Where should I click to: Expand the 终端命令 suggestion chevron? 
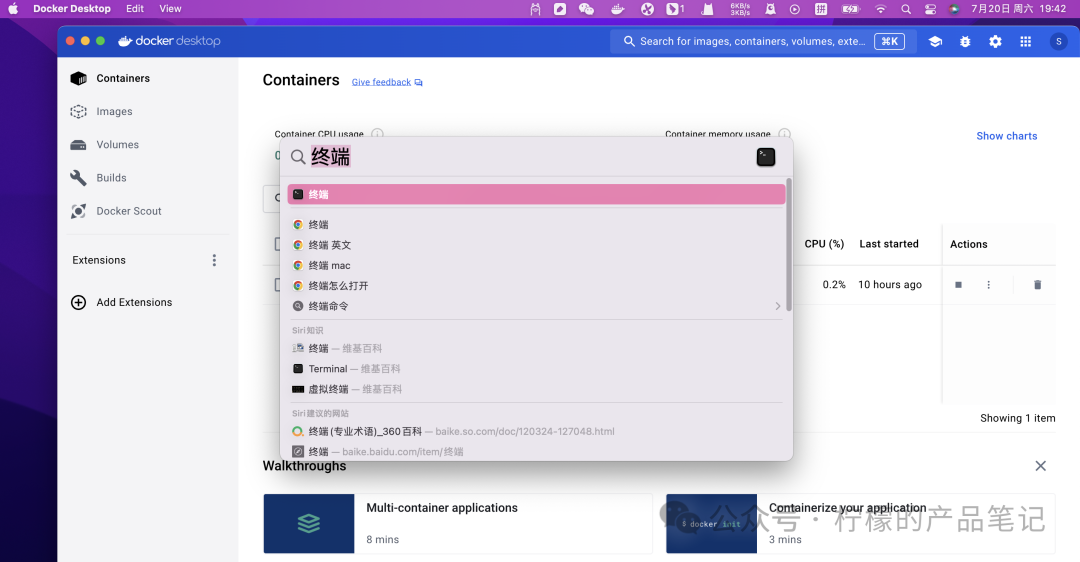(778, 306)
